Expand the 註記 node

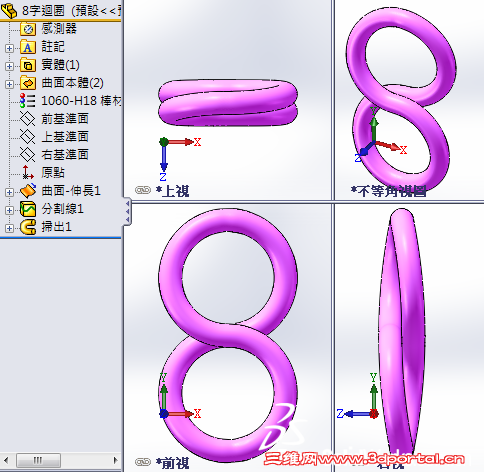pos(9,48)
